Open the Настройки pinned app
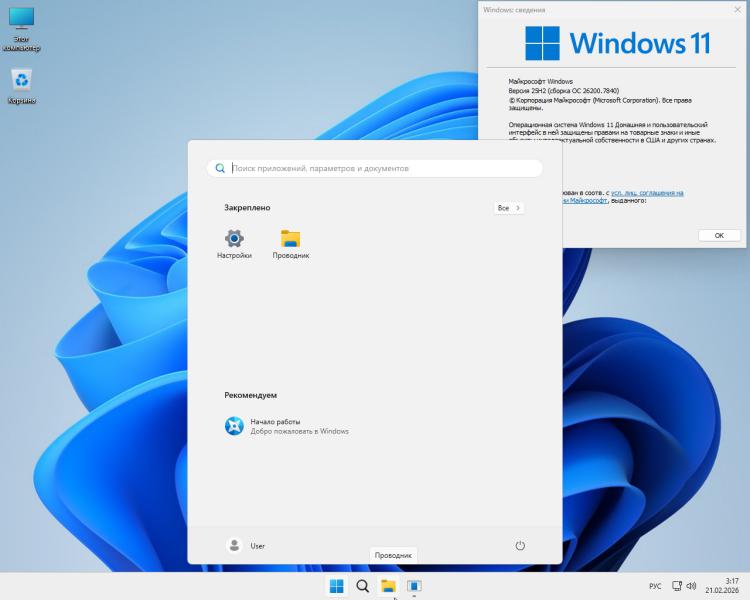 pos(234,240)
